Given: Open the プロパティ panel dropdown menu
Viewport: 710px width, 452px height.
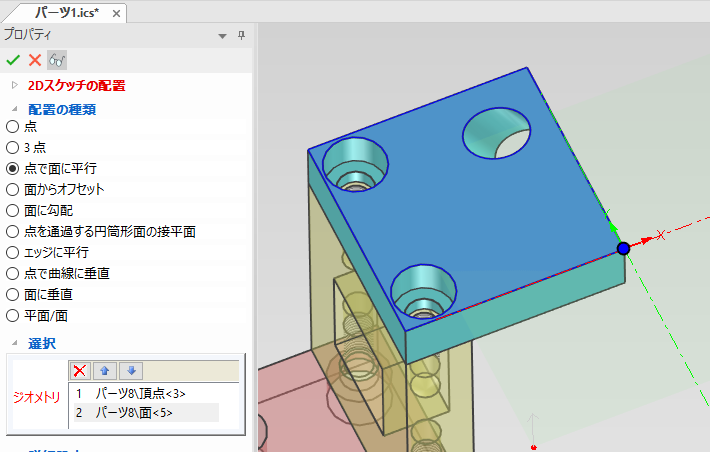Looking at the screenshot, I should pyautogui.click(x=222, y=35).
